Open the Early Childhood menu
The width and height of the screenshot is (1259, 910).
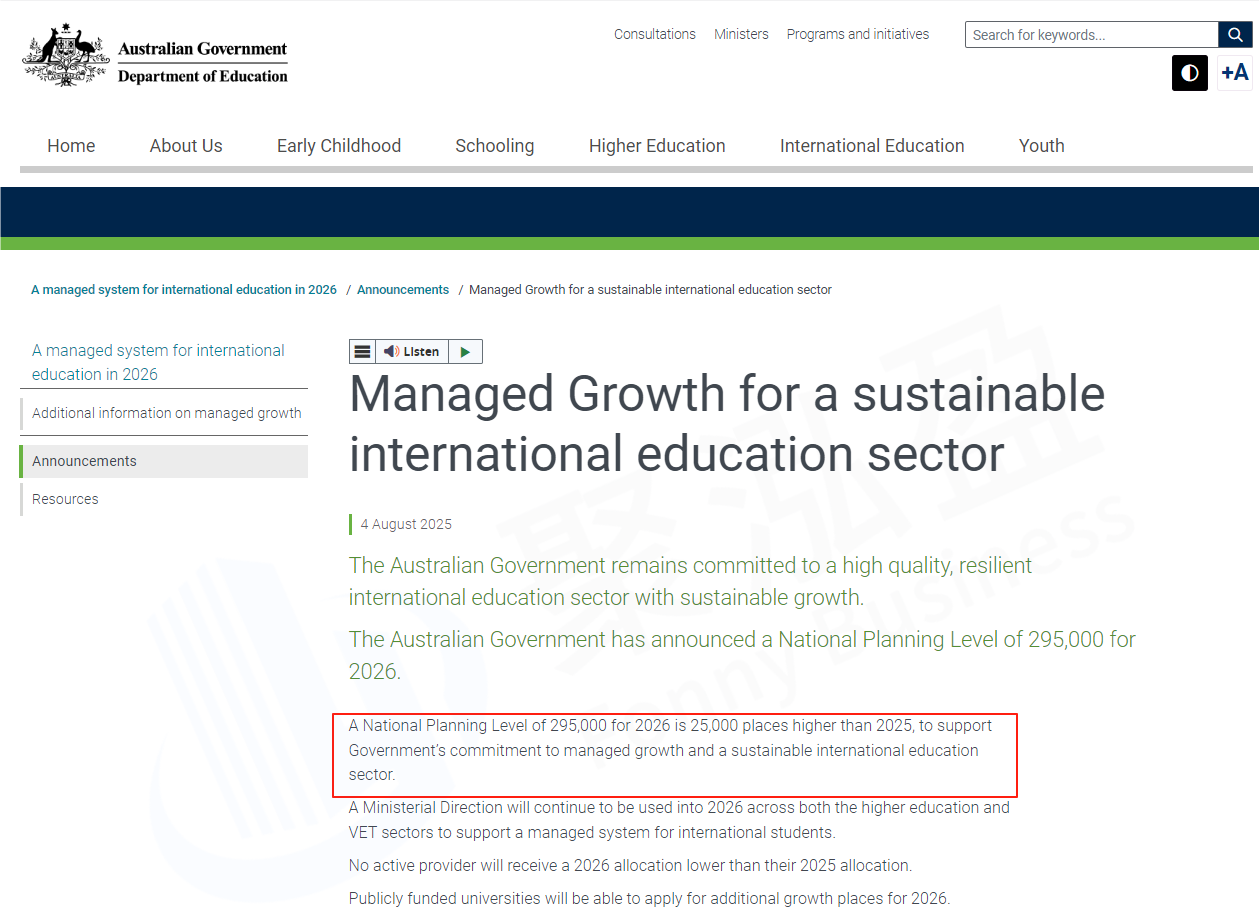338,146
